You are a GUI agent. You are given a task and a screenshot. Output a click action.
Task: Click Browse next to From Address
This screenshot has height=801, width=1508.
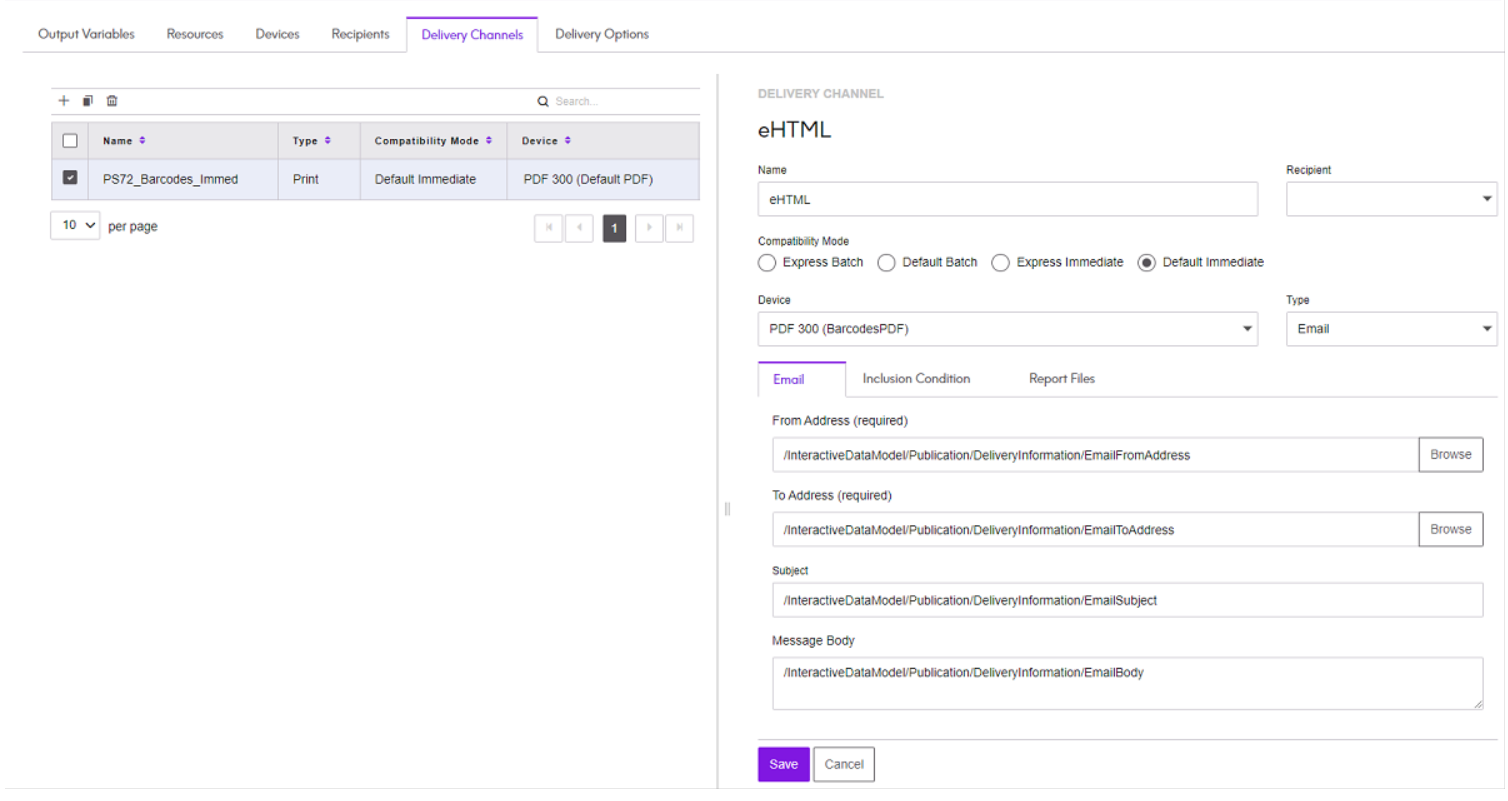[x=1450, y=454]
